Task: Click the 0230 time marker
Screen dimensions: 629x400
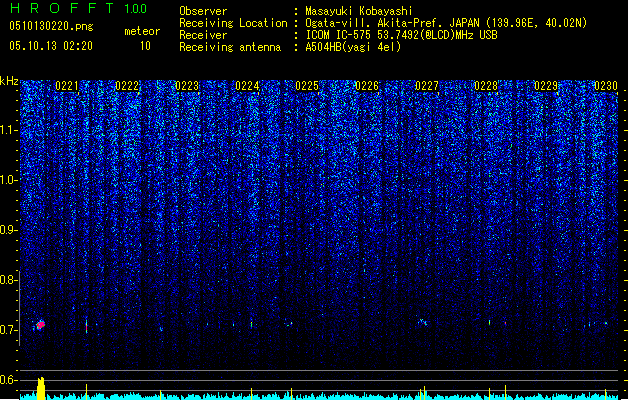Action: (x=606, y=86)
